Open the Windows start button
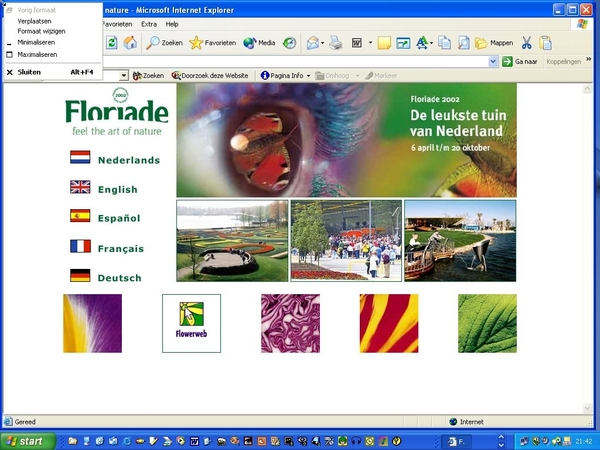This screenshot has height=450, width=600. point(28,441)
